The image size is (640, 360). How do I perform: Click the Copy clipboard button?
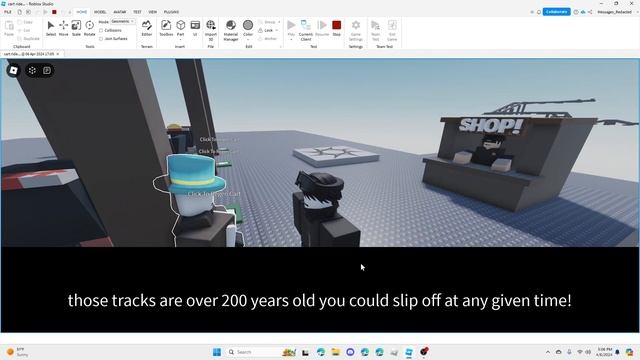[x=25, y=22]
